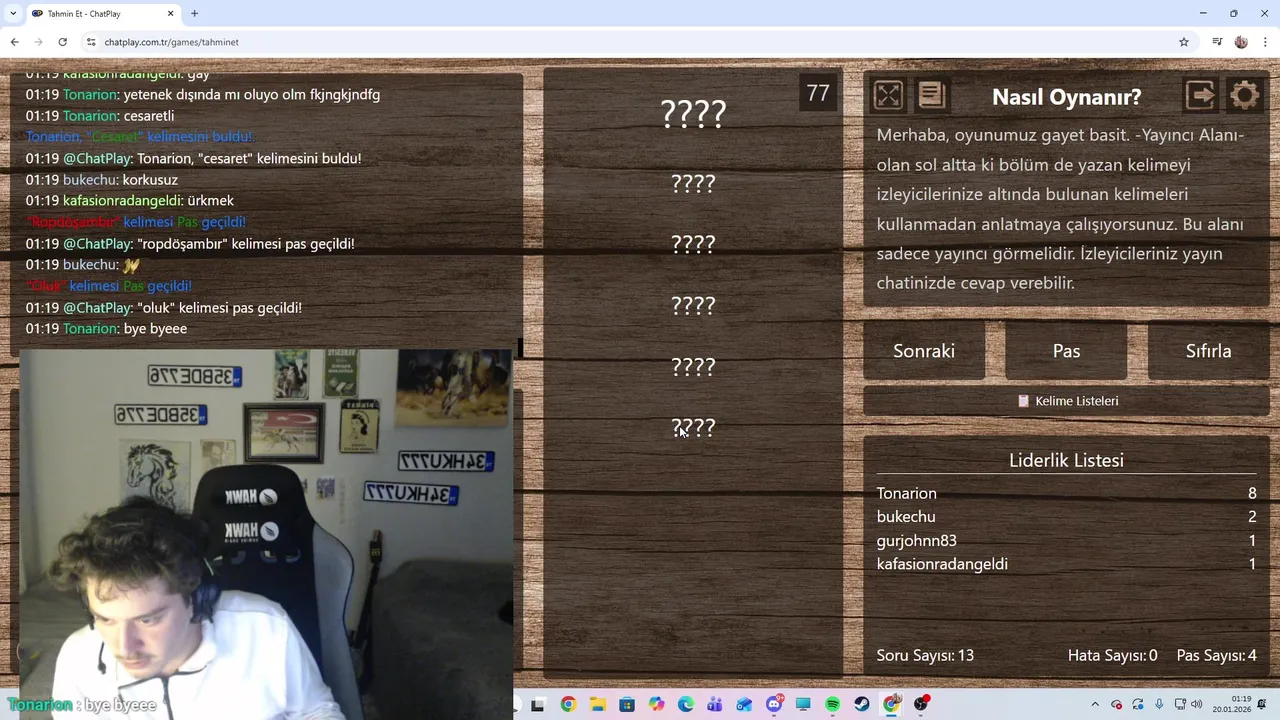Open File Explorer from the taskbar
The height and width of the screenshot is (720, 1280).
pos(598,704)
